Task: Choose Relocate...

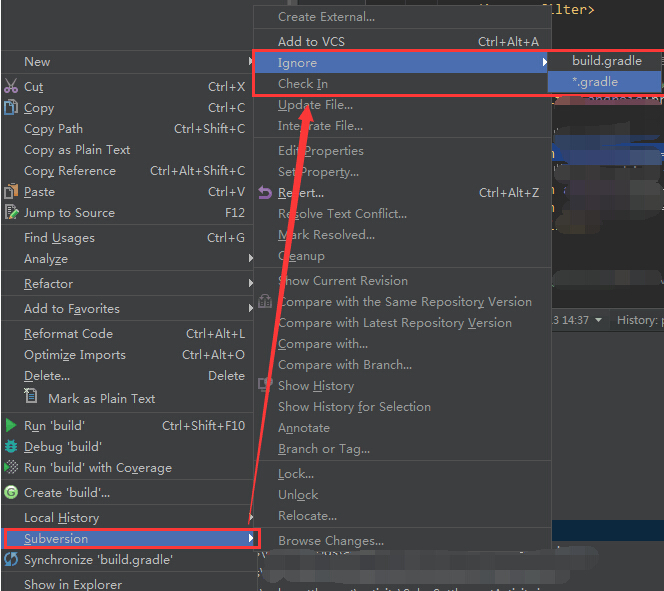Action: [x=402, y=516]
